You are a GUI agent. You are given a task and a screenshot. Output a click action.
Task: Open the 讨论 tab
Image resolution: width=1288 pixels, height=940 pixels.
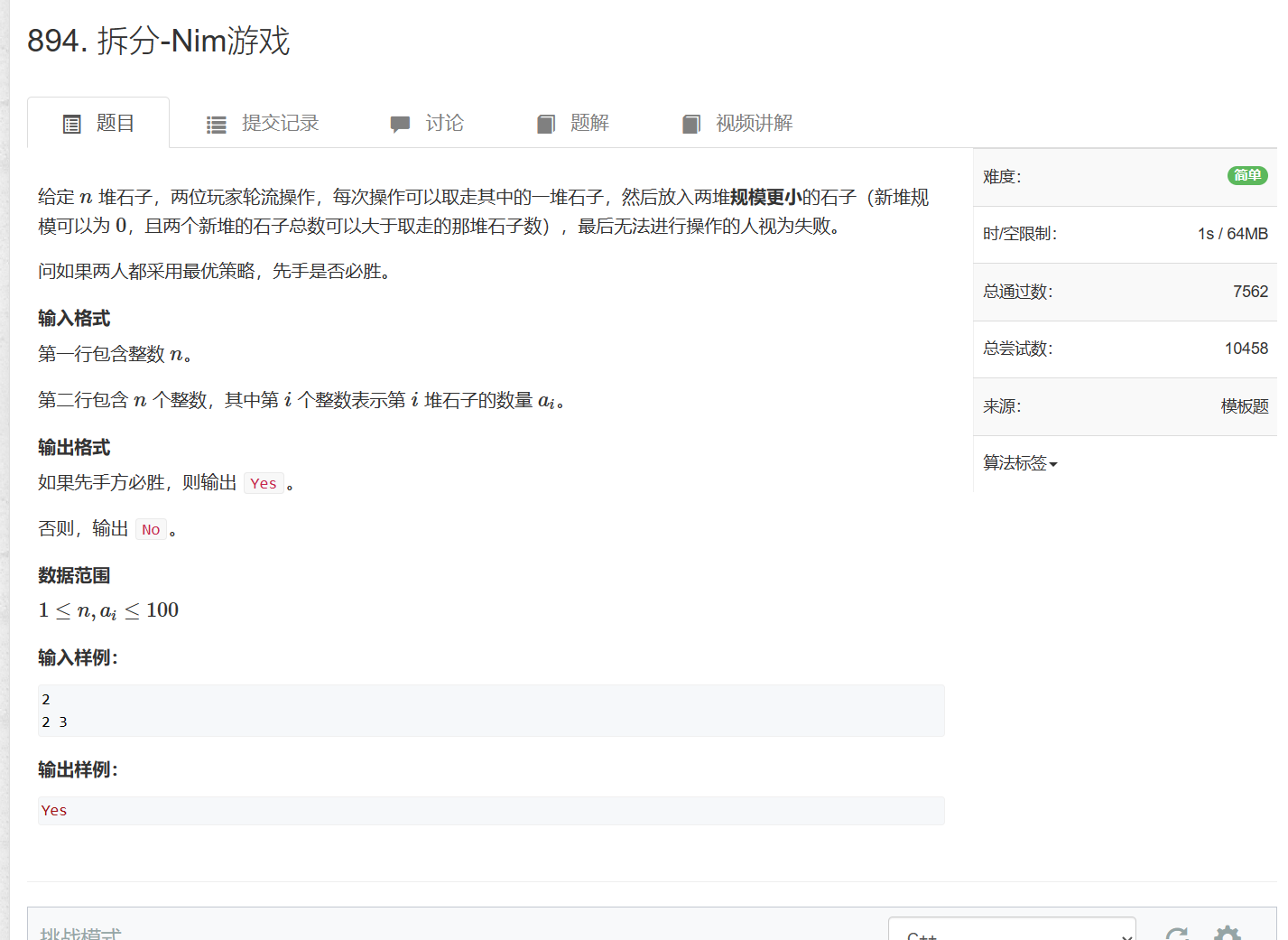[x=427, y=123]
